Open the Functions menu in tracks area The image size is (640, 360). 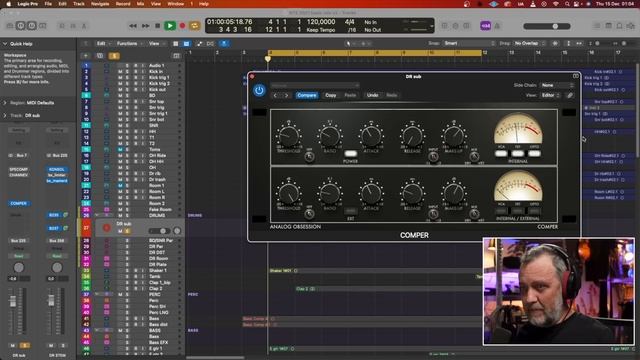(129, 43)
